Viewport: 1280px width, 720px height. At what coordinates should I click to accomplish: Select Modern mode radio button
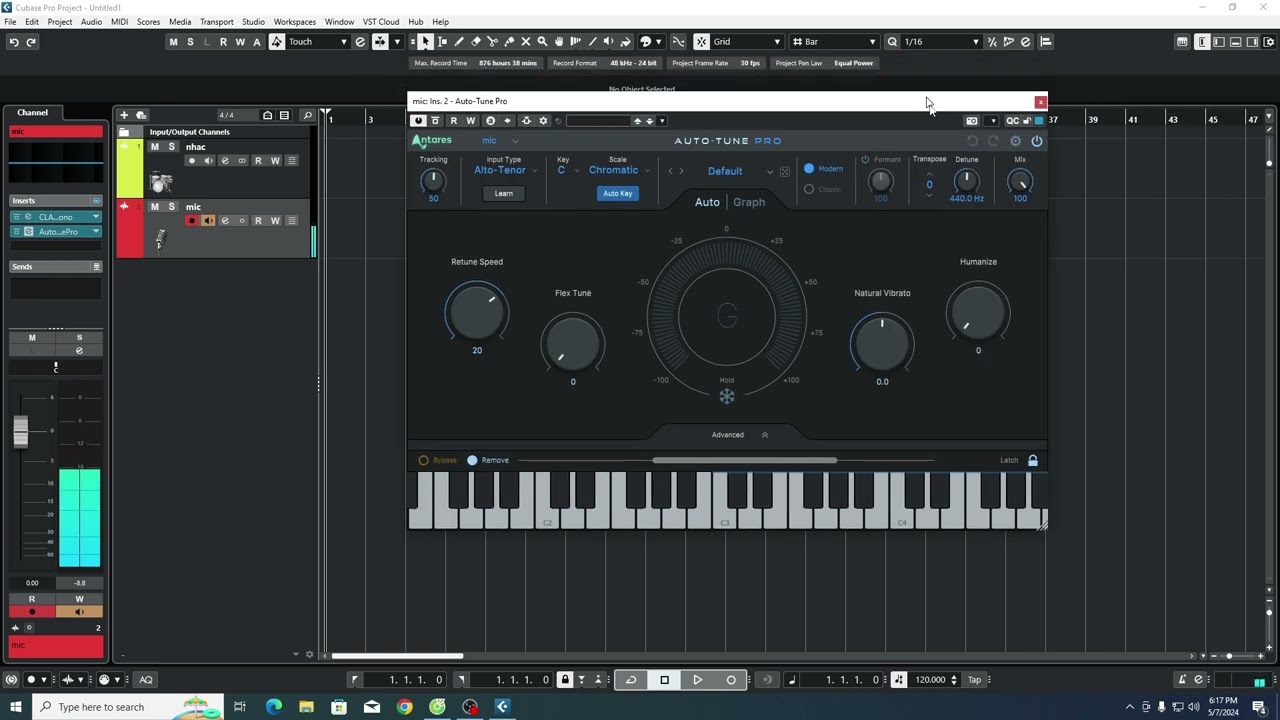tap(809, 169)
